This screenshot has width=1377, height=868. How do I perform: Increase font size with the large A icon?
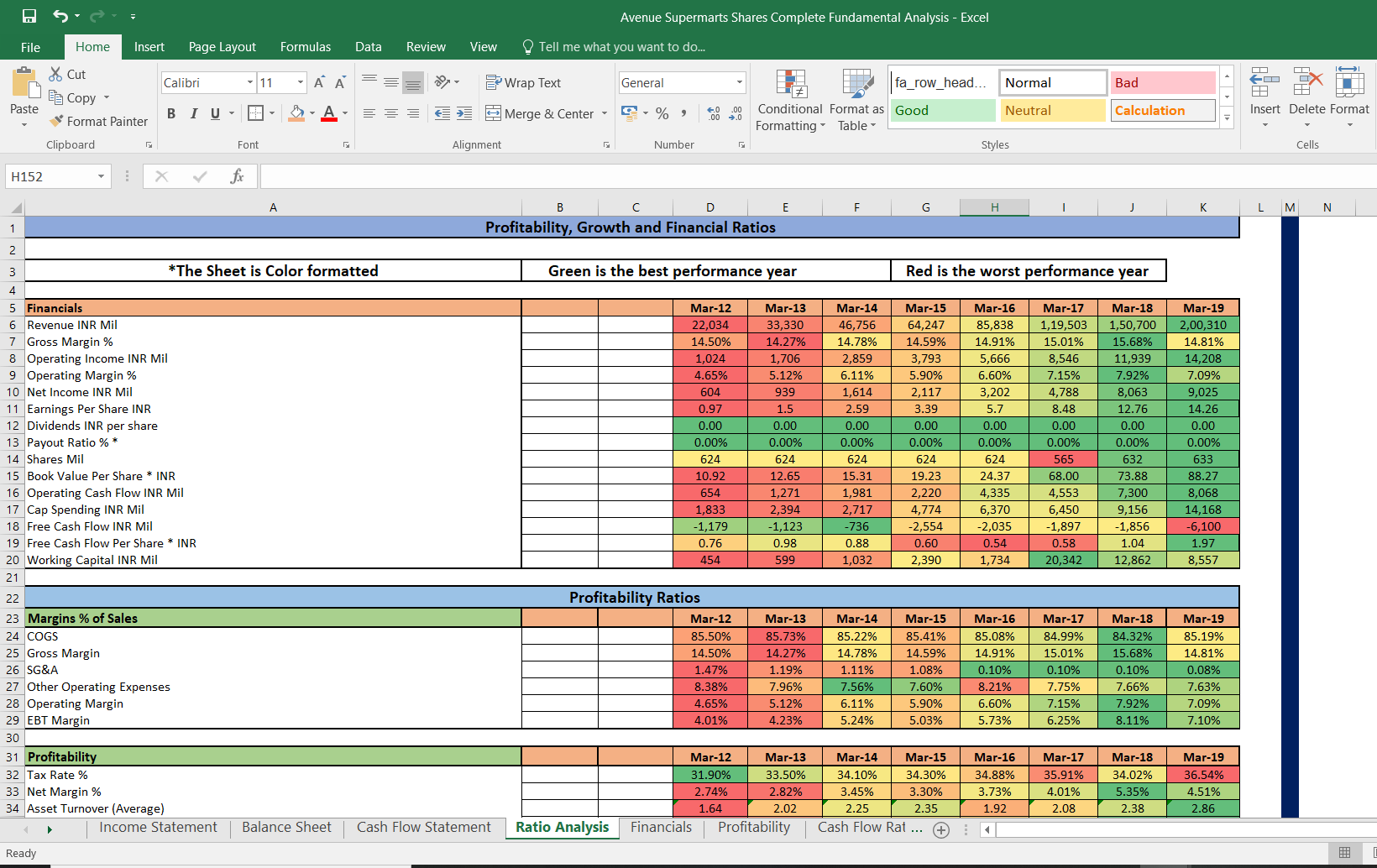[x=319, y=82]
